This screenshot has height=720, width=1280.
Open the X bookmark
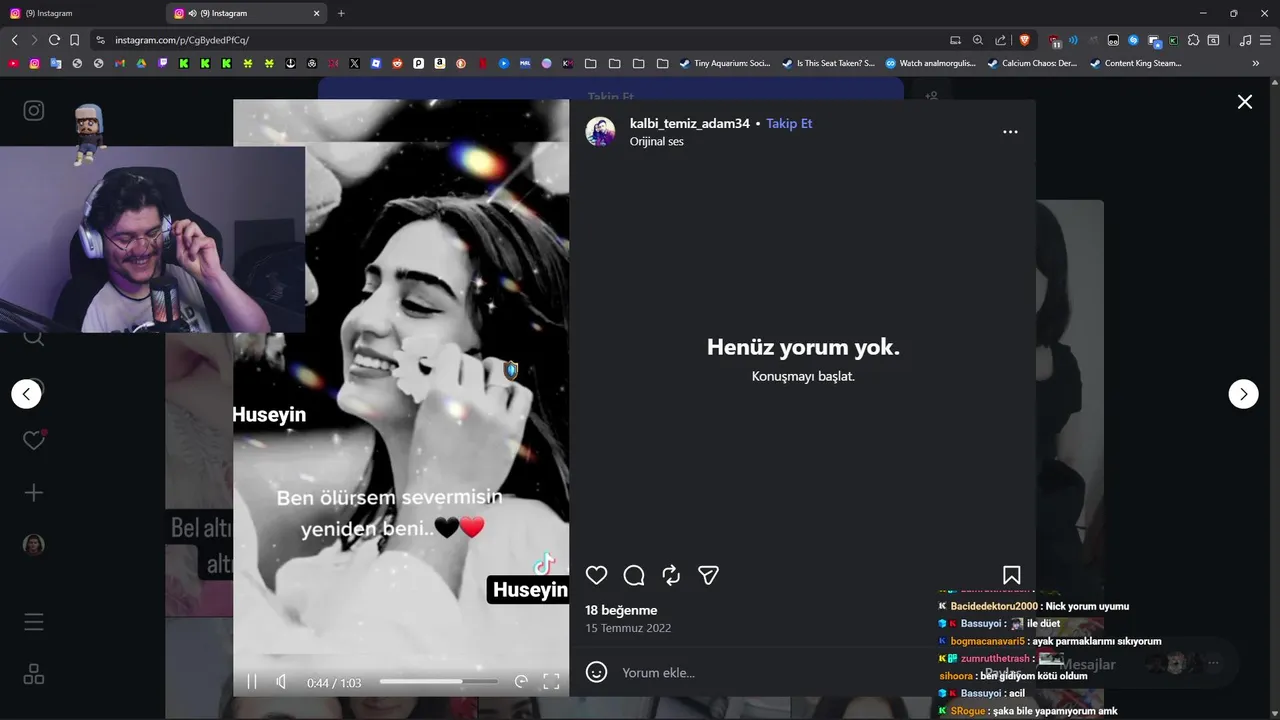pyautogui.click(x=354, y=63)
